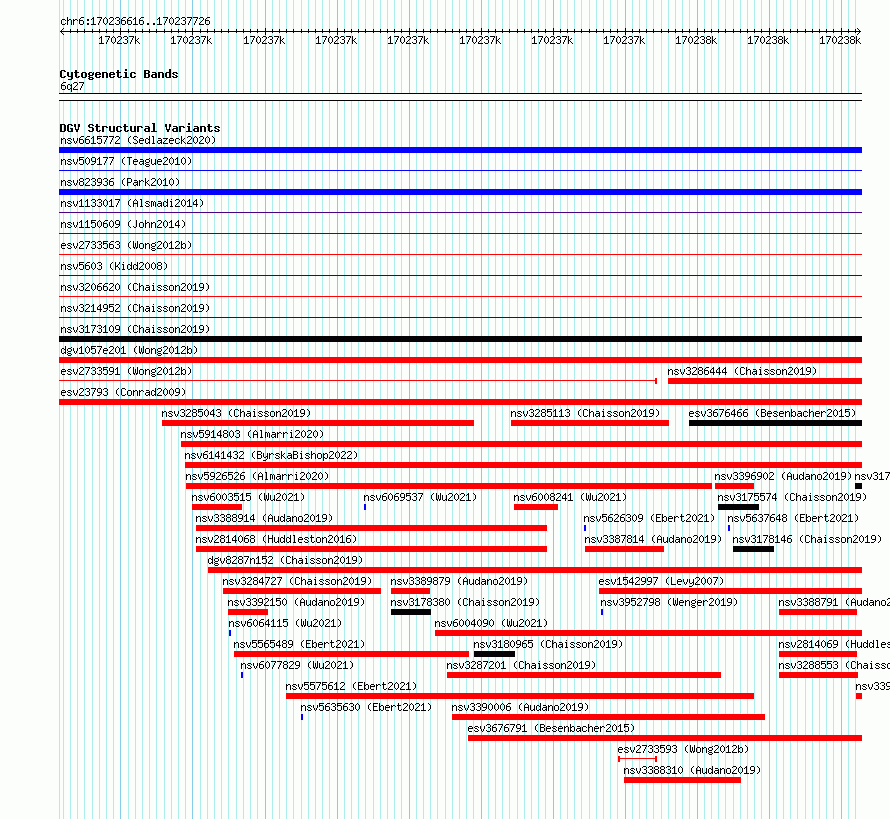Open nsv6004090 (Wu2021) label
Screen dimensions: 890x819
(x=491, y=623)
